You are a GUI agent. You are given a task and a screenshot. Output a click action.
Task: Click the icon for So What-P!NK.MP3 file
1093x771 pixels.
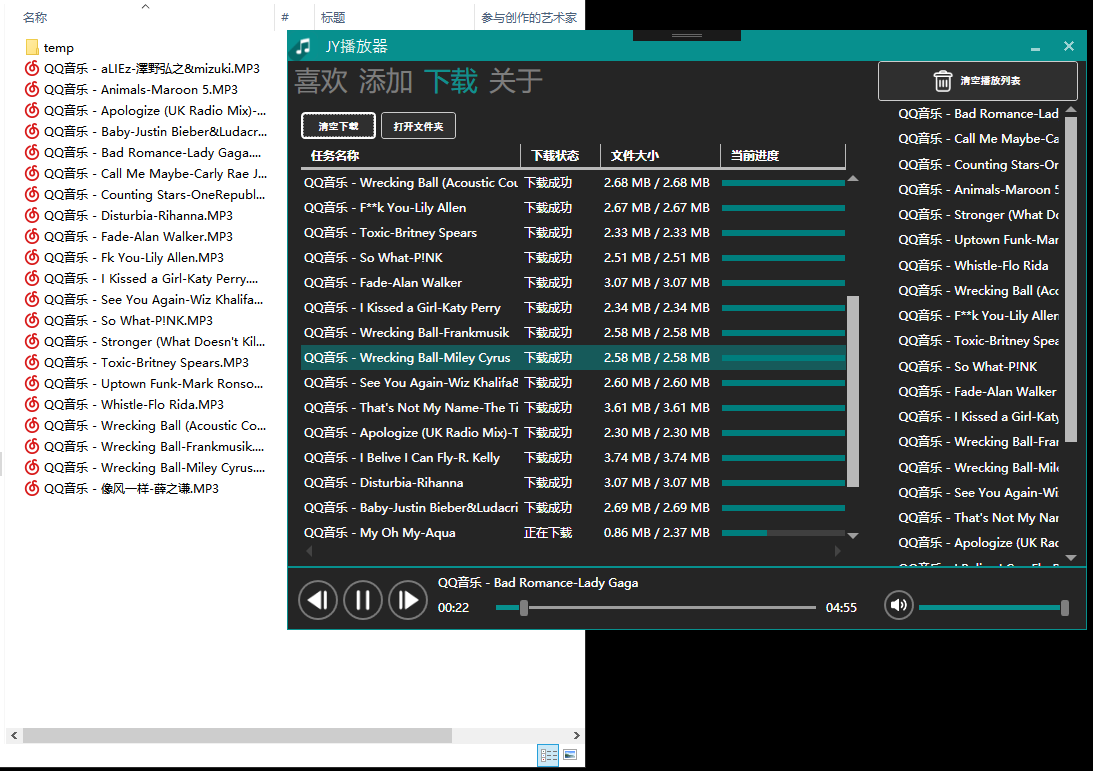coord(31,320)
